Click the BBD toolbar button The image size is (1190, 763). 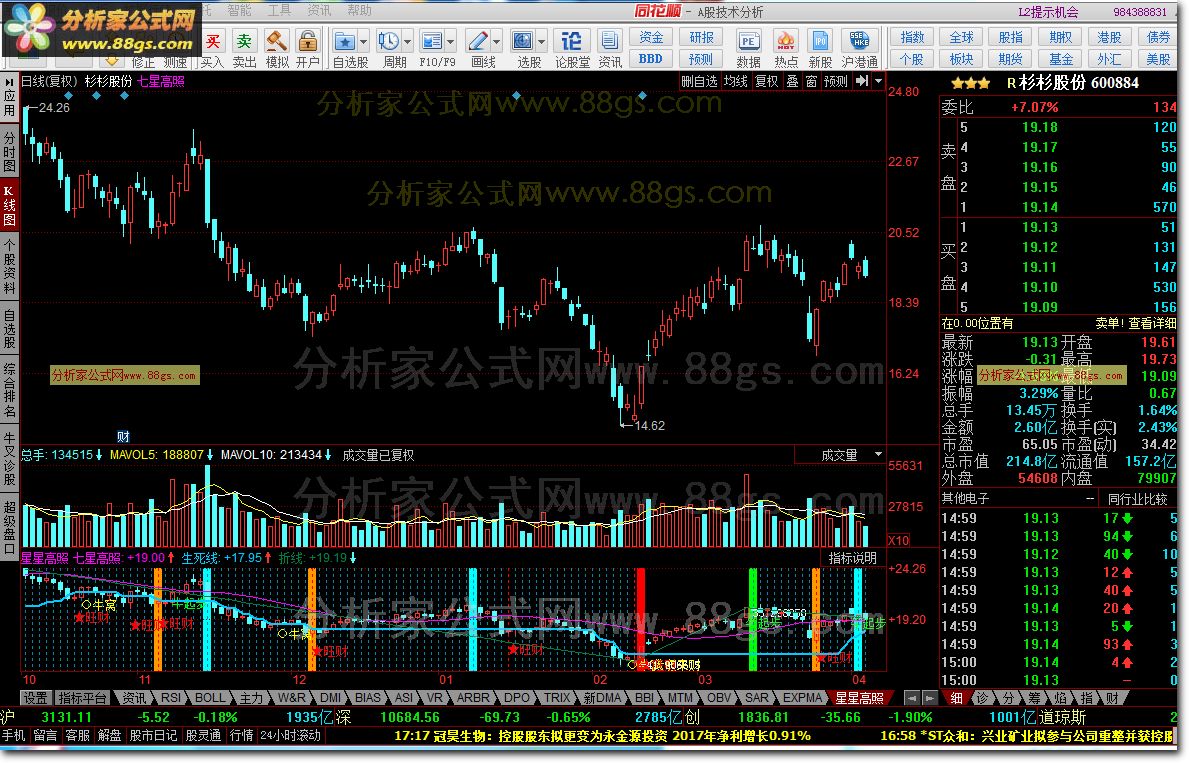(650, 58)
